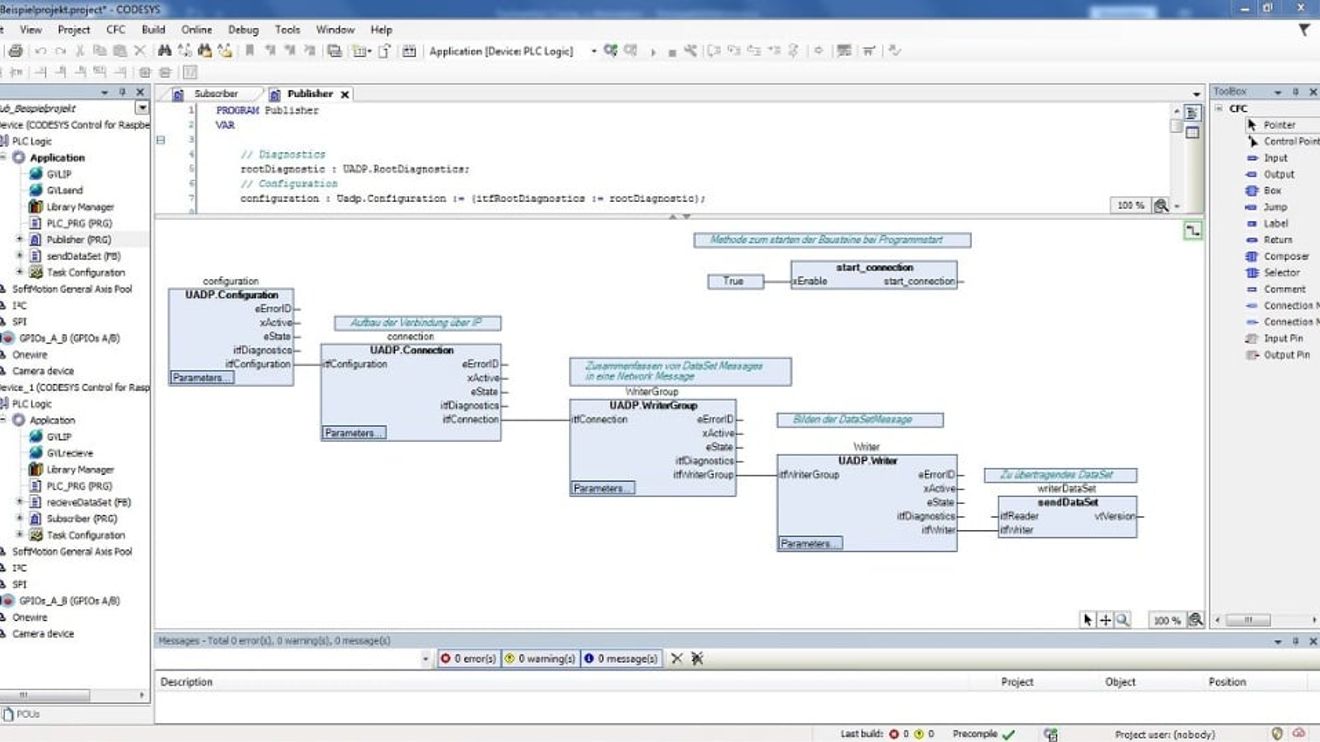Select the Composer element in ToolBox
This screenshot has height=742, width=1320.
1277,256
